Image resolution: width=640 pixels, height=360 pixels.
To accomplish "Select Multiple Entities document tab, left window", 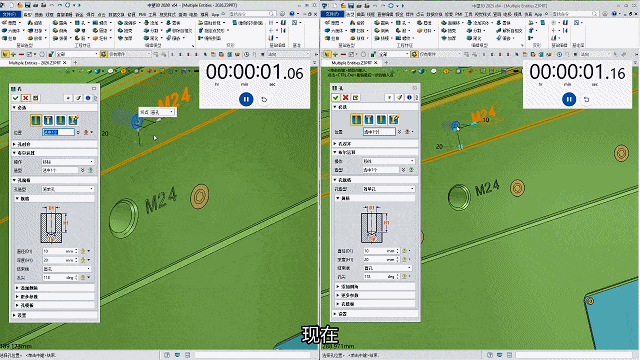I will tap(35, 63).
